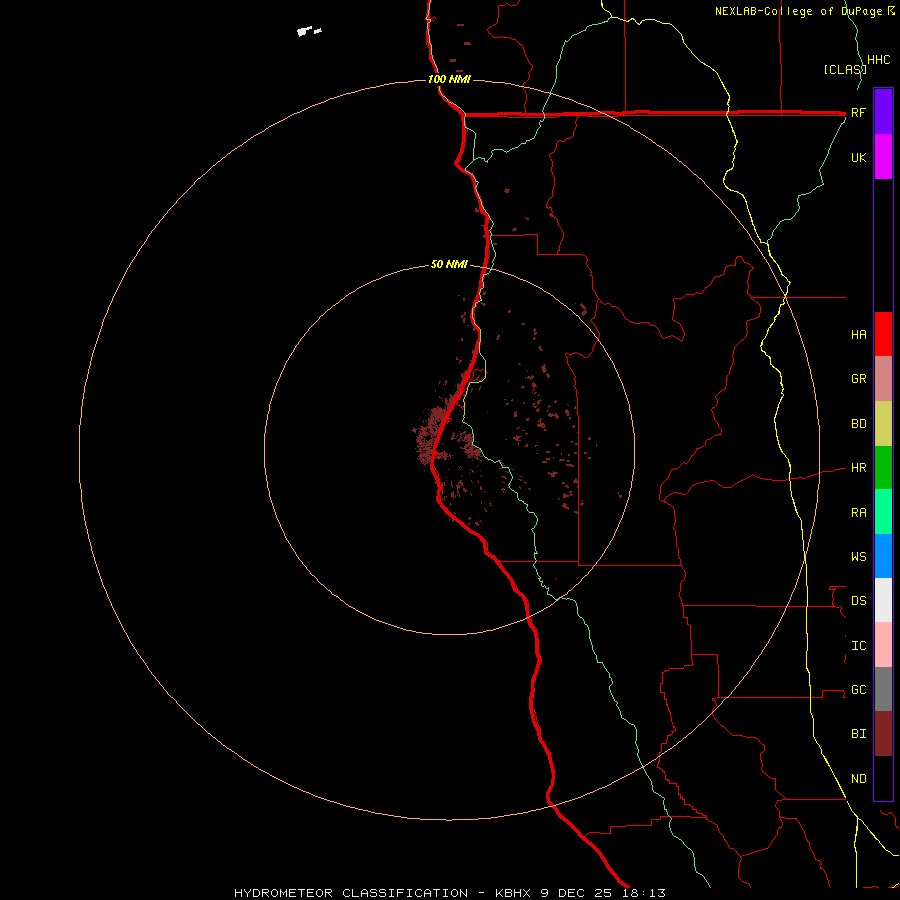This screenshot has width=900, height=900.
Task: Click the 'BD' legend label
Action: (x=858, y=424)
